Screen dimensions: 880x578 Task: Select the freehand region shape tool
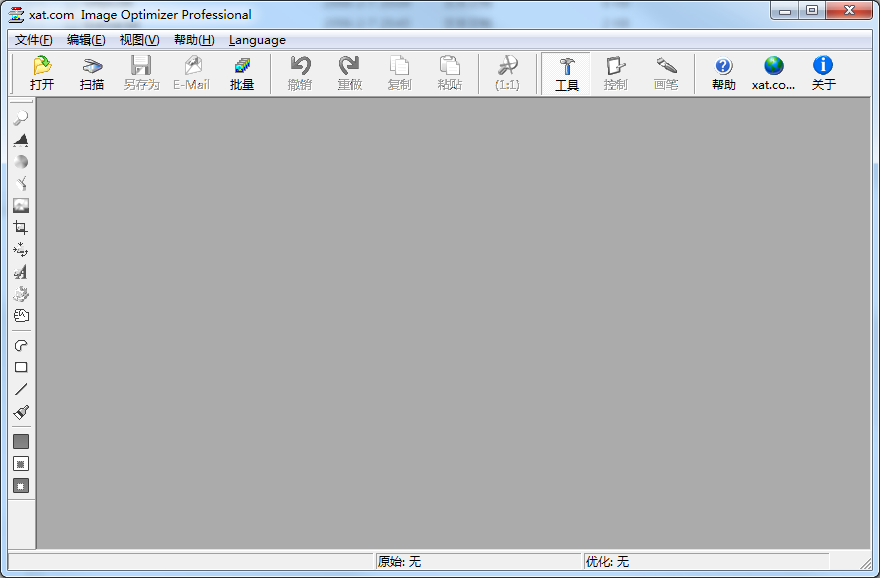point(21,346)
